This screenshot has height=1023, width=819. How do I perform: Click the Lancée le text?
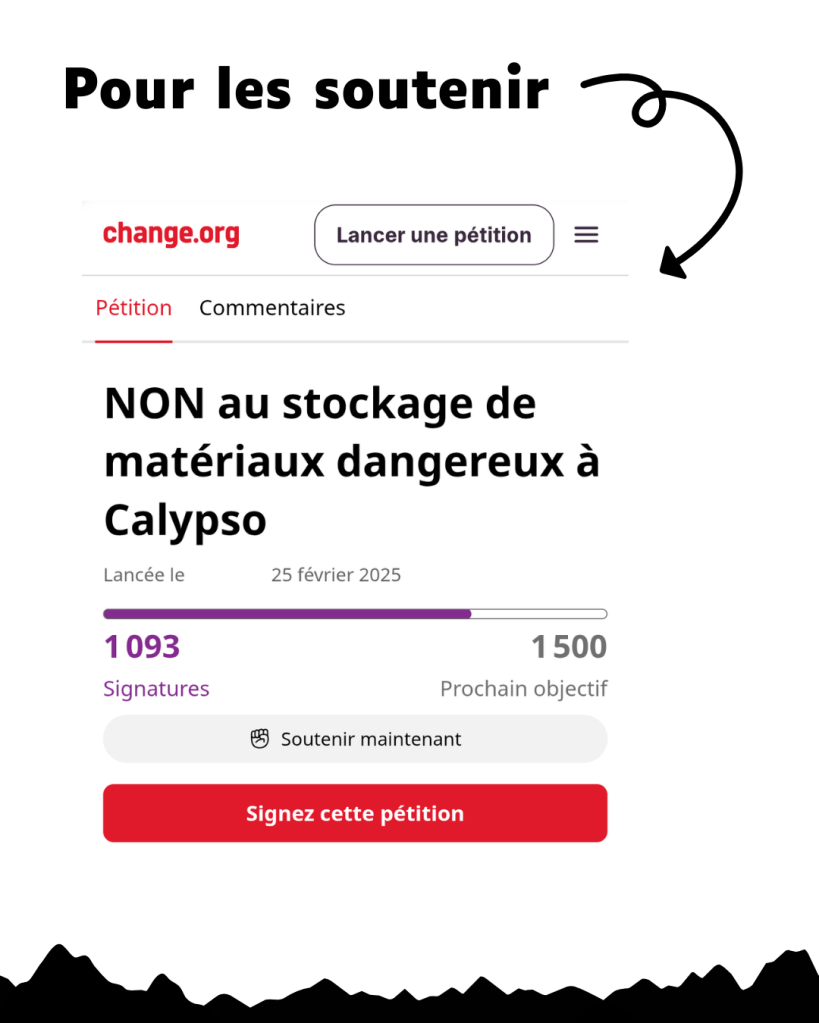pos(144,575)
